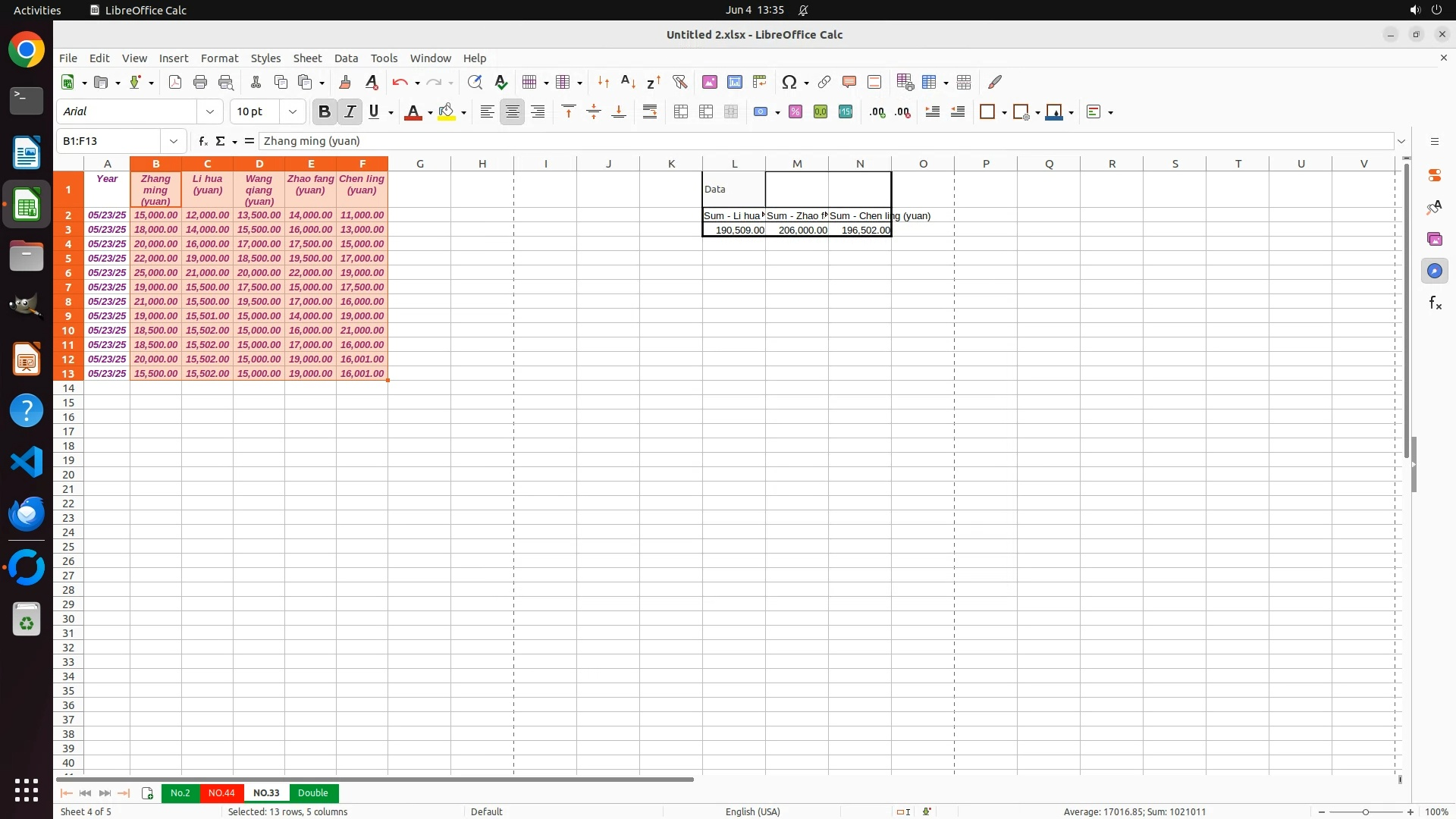Click the Insert Pivot Table icon
This screenshot has width=1456, height=819.
[759, 82]
